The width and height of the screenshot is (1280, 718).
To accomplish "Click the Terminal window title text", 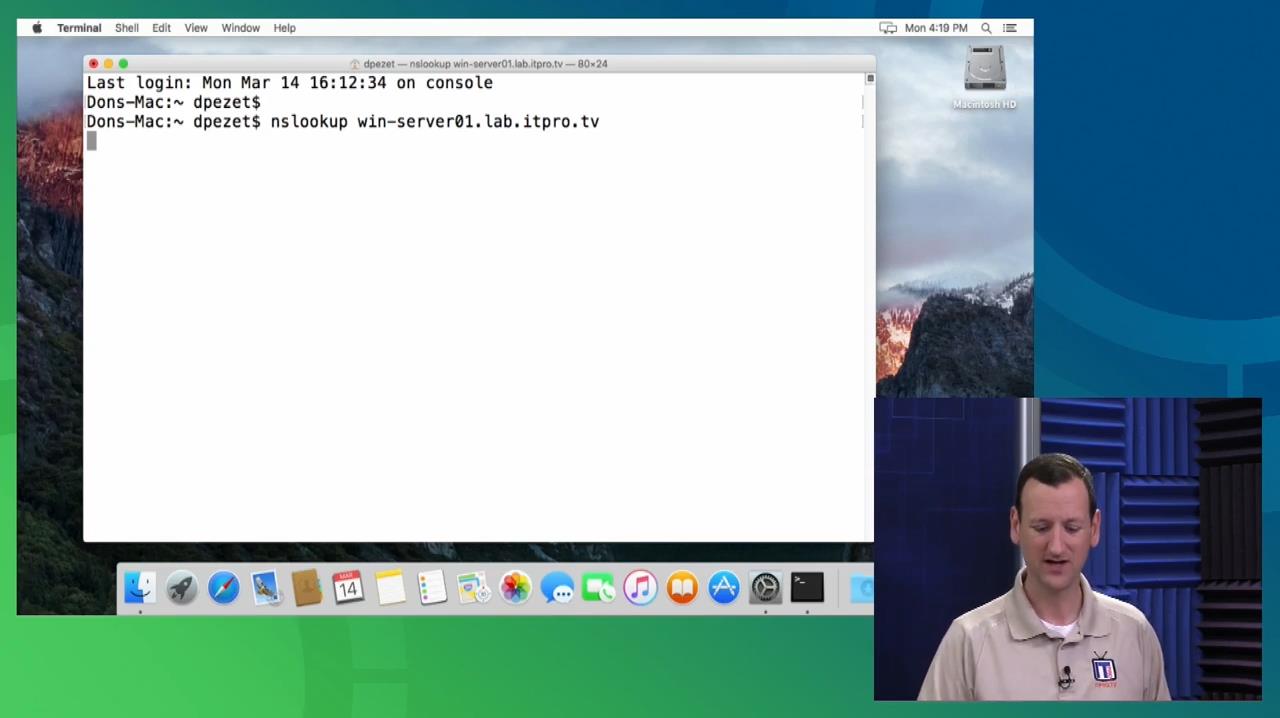I will click(485, 64).
